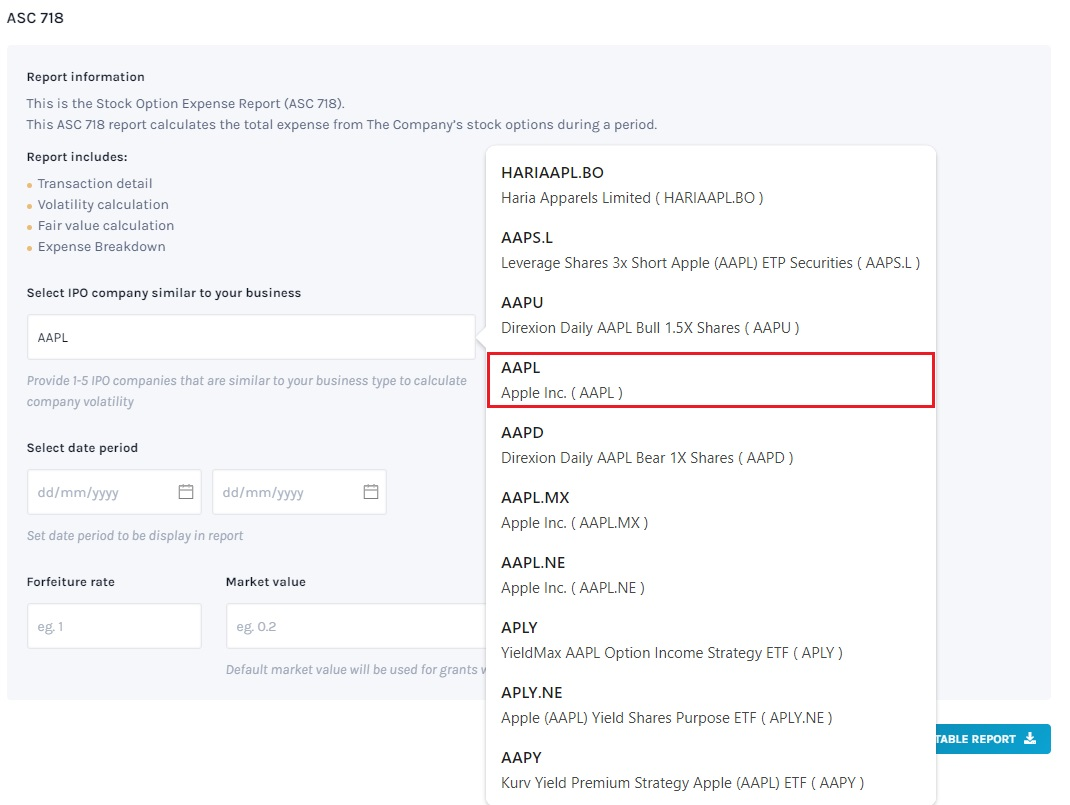The height and width of the screenshot is (805, 1070).
Task: Select AAPD Direxion Daily AAPL Bear option
Action: tap(710, 445)
